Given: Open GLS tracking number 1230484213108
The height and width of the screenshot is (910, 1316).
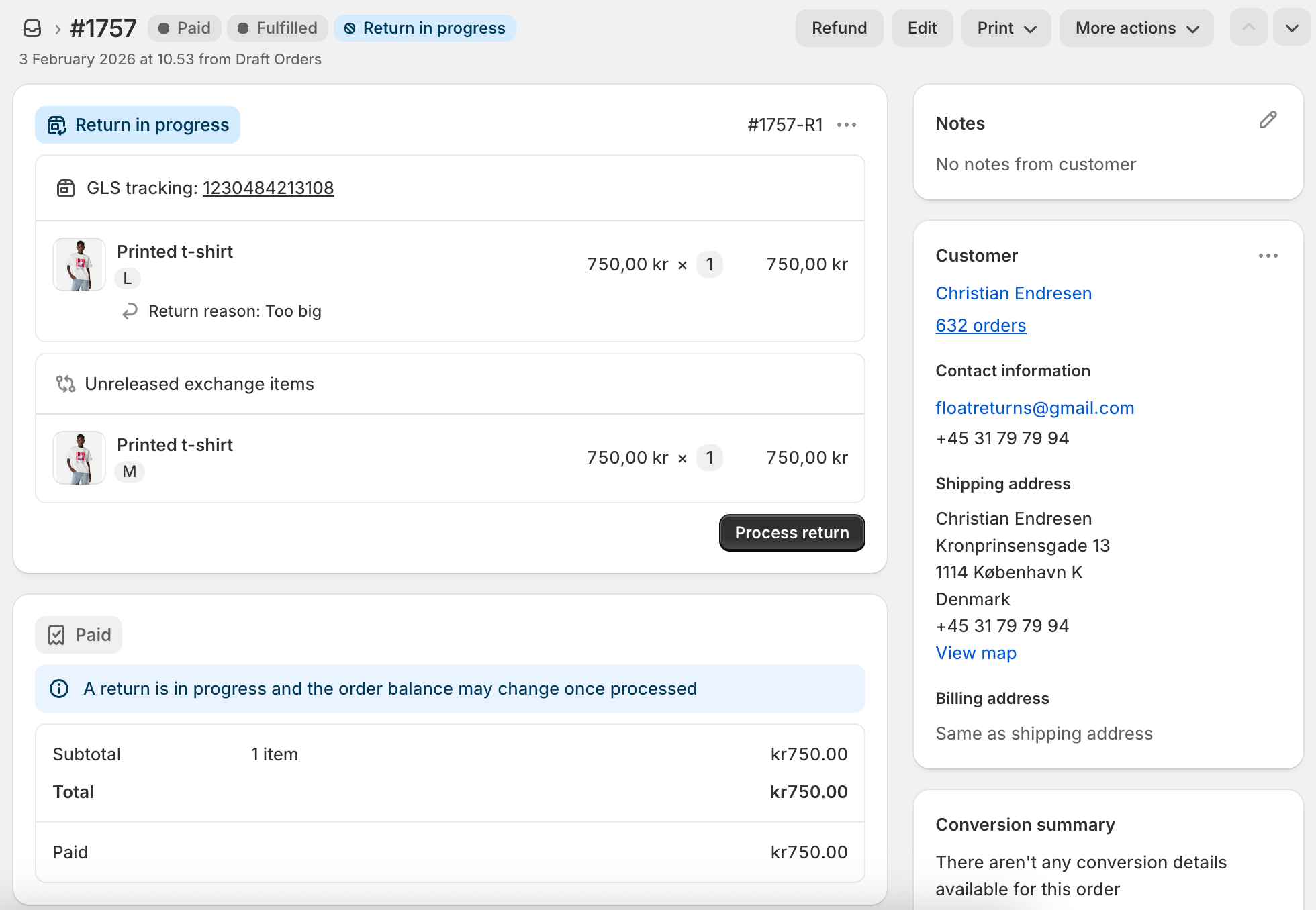Looking at the screenshot, I should 268,188.
